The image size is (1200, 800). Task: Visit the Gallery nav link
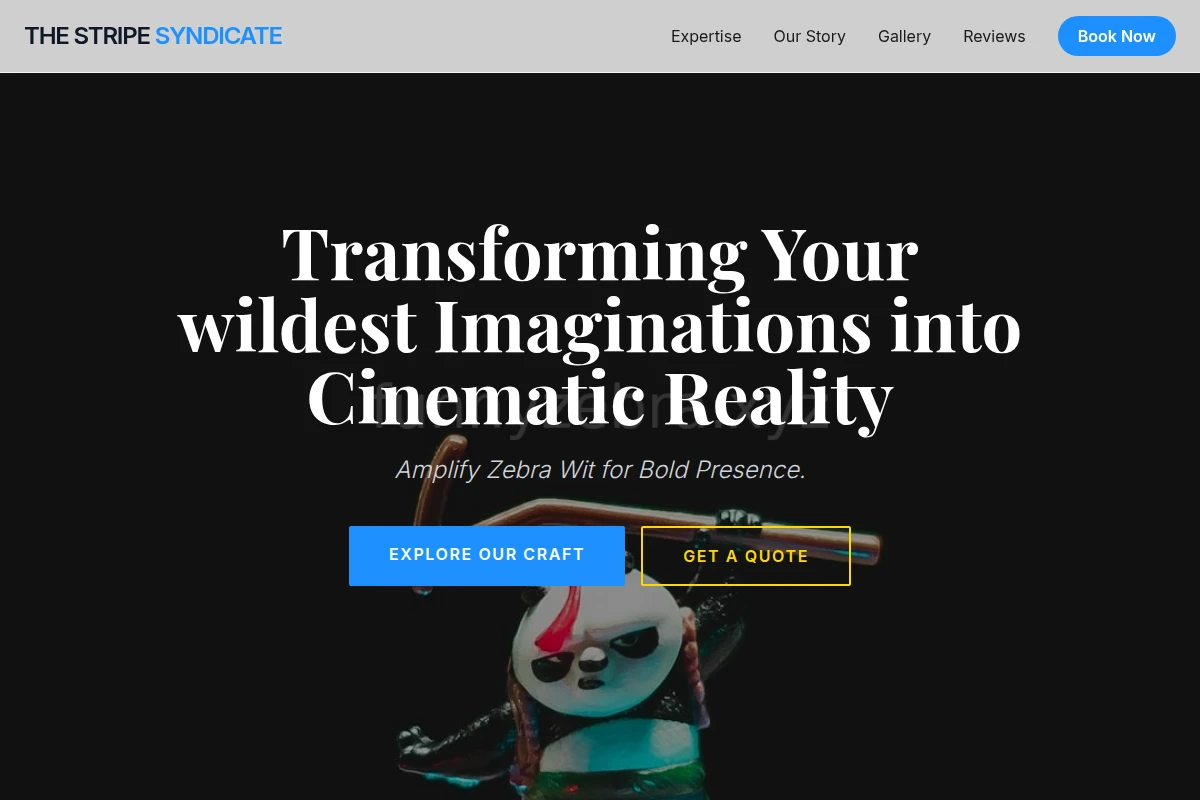(x=904, y=36)
